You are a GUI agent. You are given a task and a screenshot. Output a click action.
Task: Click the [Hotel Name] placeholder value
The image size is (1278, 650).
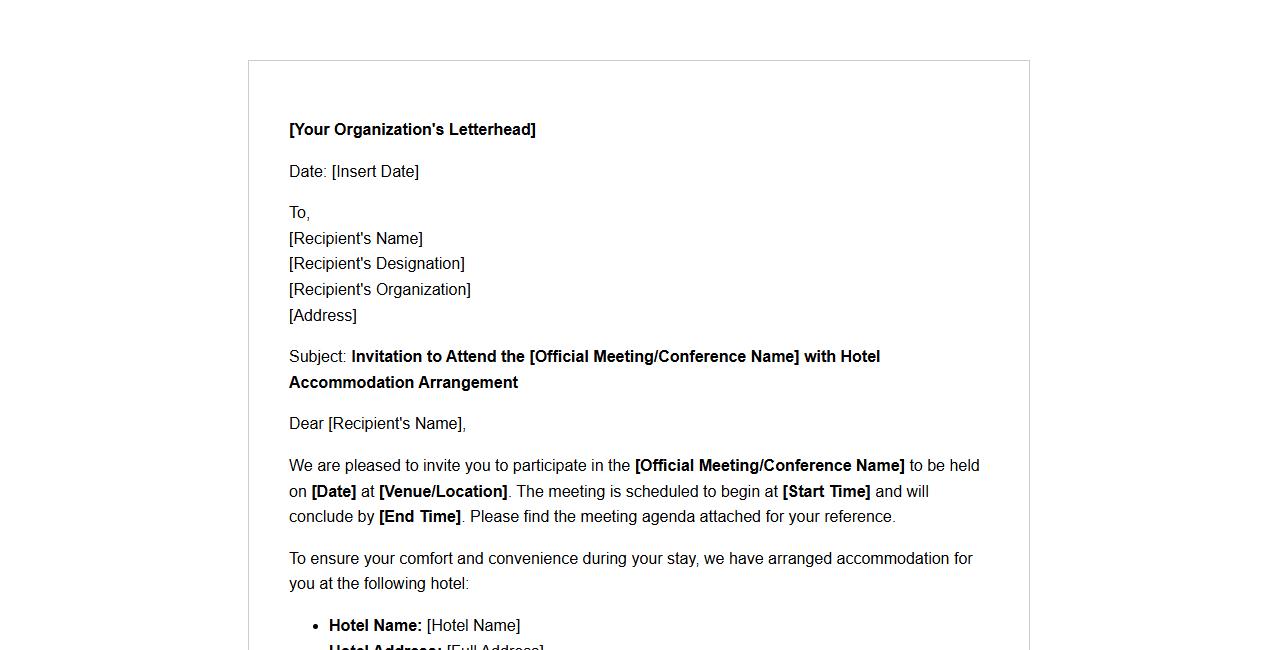point(473,626)
